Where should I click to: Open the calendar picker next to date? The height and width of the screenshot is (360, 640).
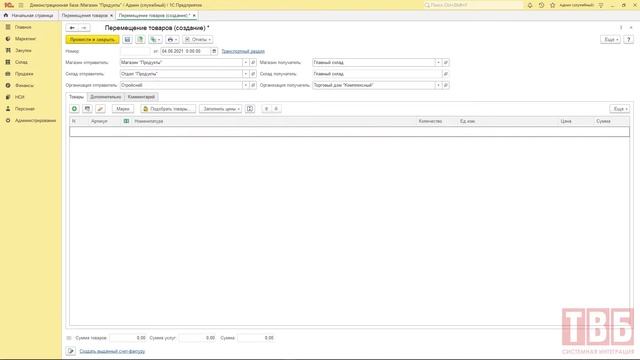coord(214,51)
